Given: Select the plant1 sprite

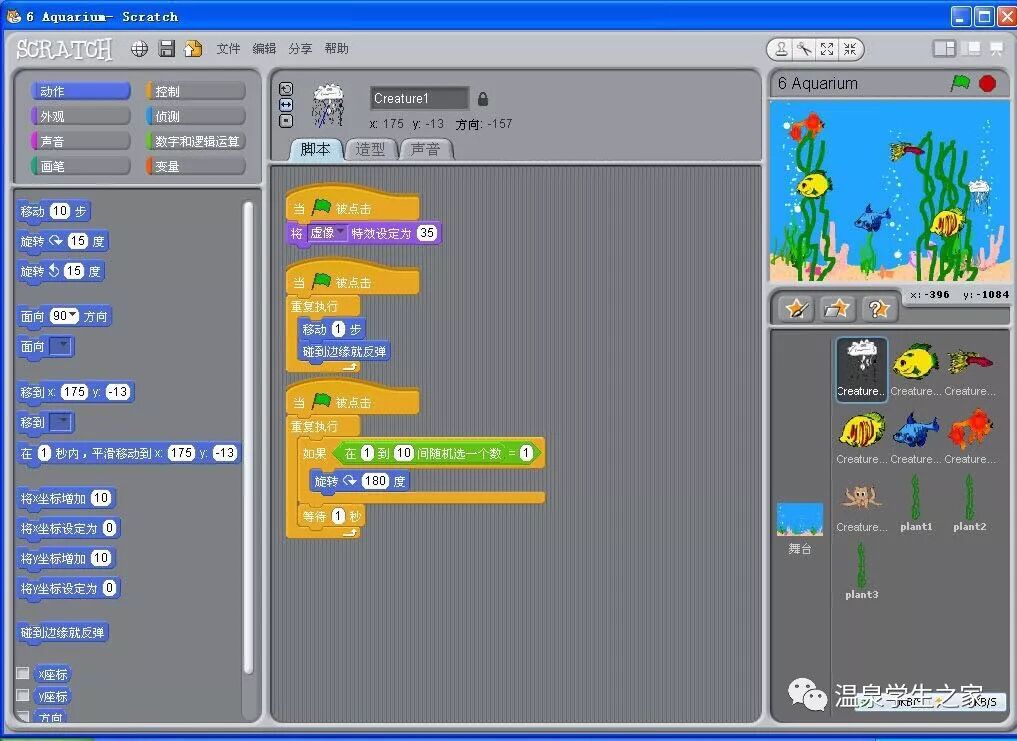Looking at the screenshot, I should tap(915, 504).
